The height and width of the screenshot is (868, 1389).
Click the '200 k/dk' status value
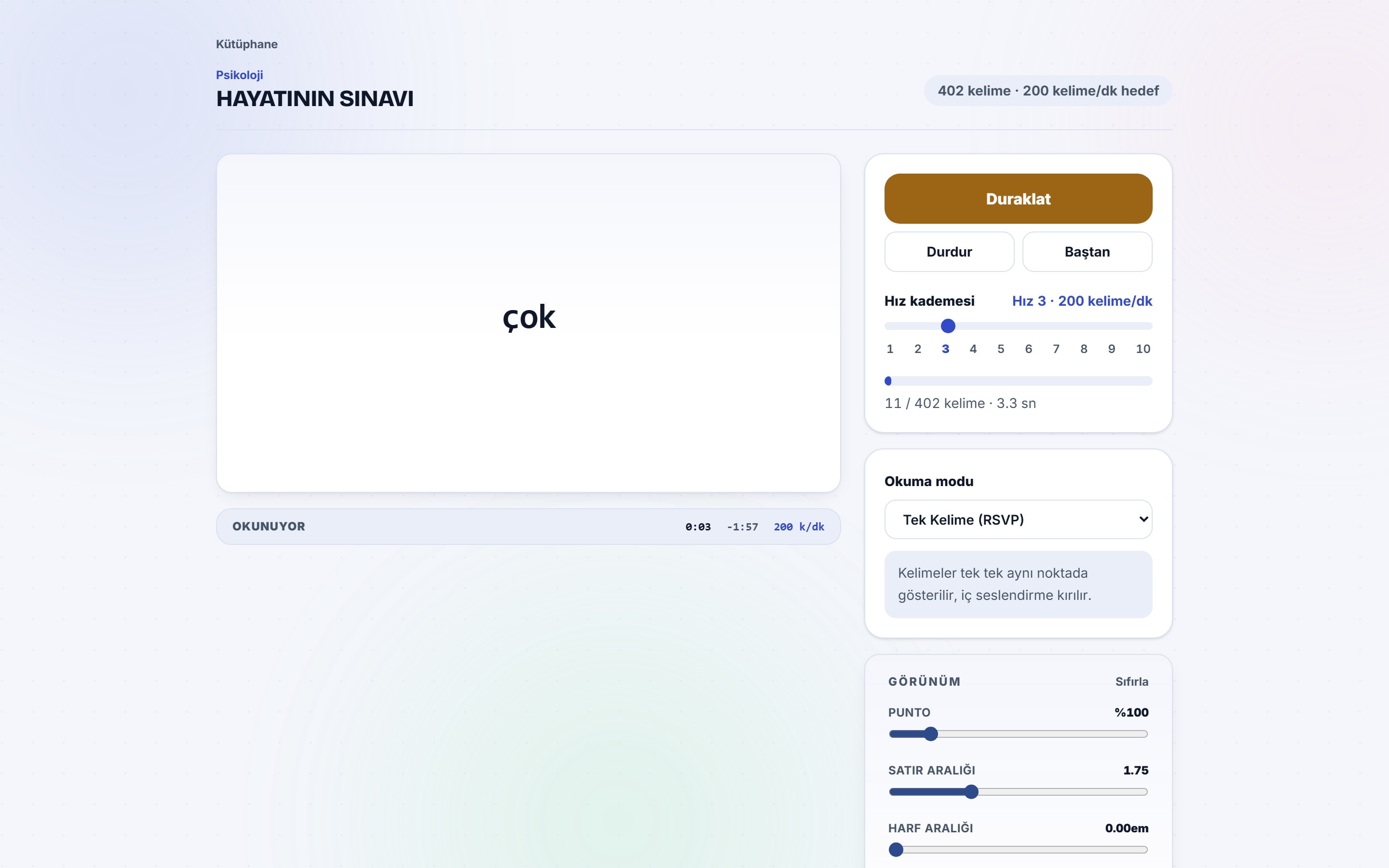pyautogui.click(x=799, y=527)
